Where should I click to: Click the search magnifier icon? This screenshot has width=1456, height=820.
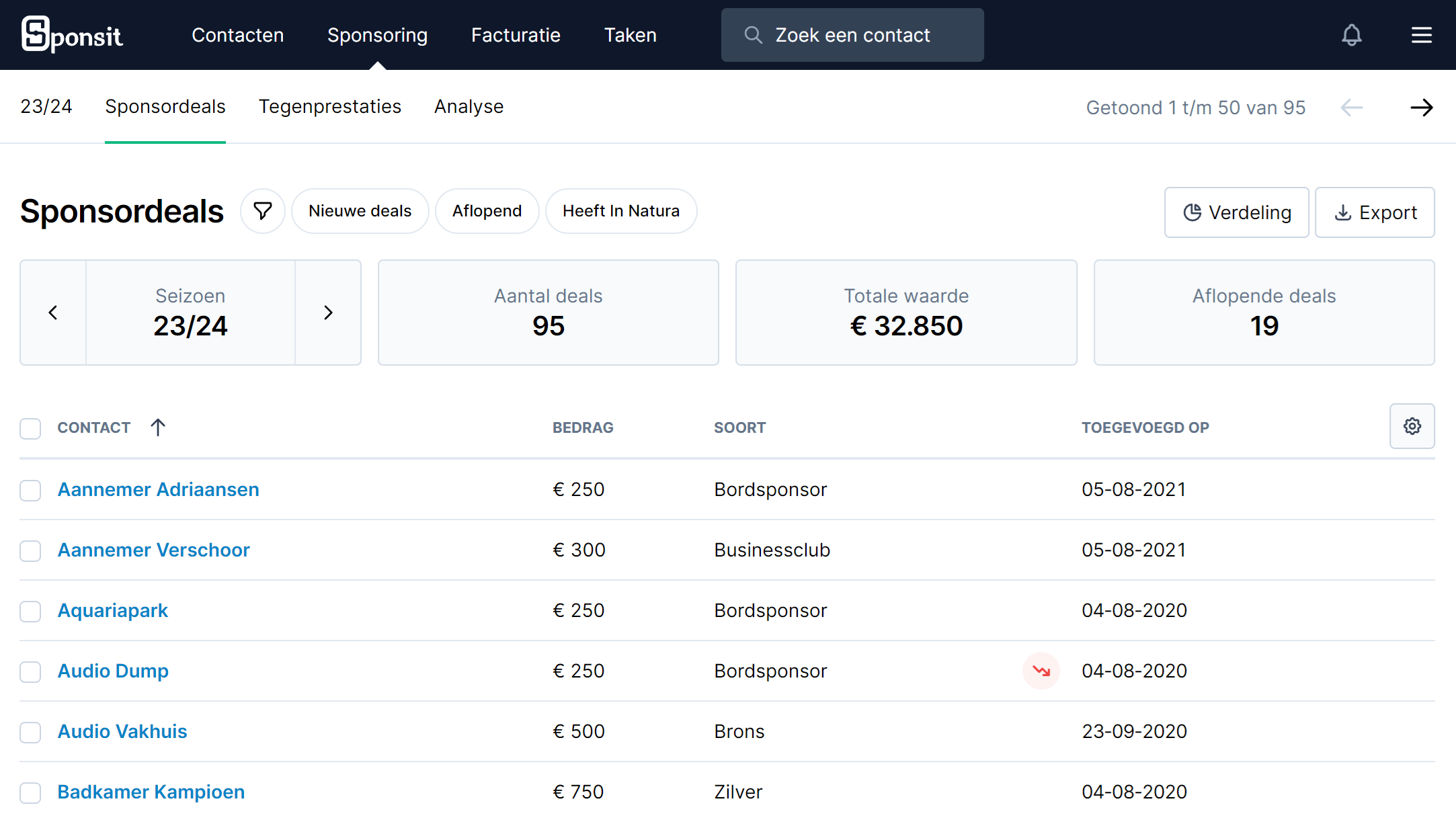753,35
